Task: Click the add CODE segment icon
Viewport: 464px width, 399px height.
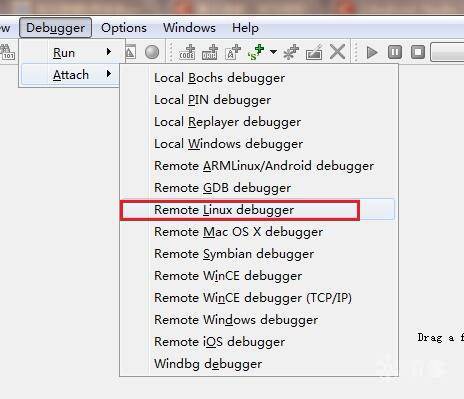Action: (x=187, y=52)
